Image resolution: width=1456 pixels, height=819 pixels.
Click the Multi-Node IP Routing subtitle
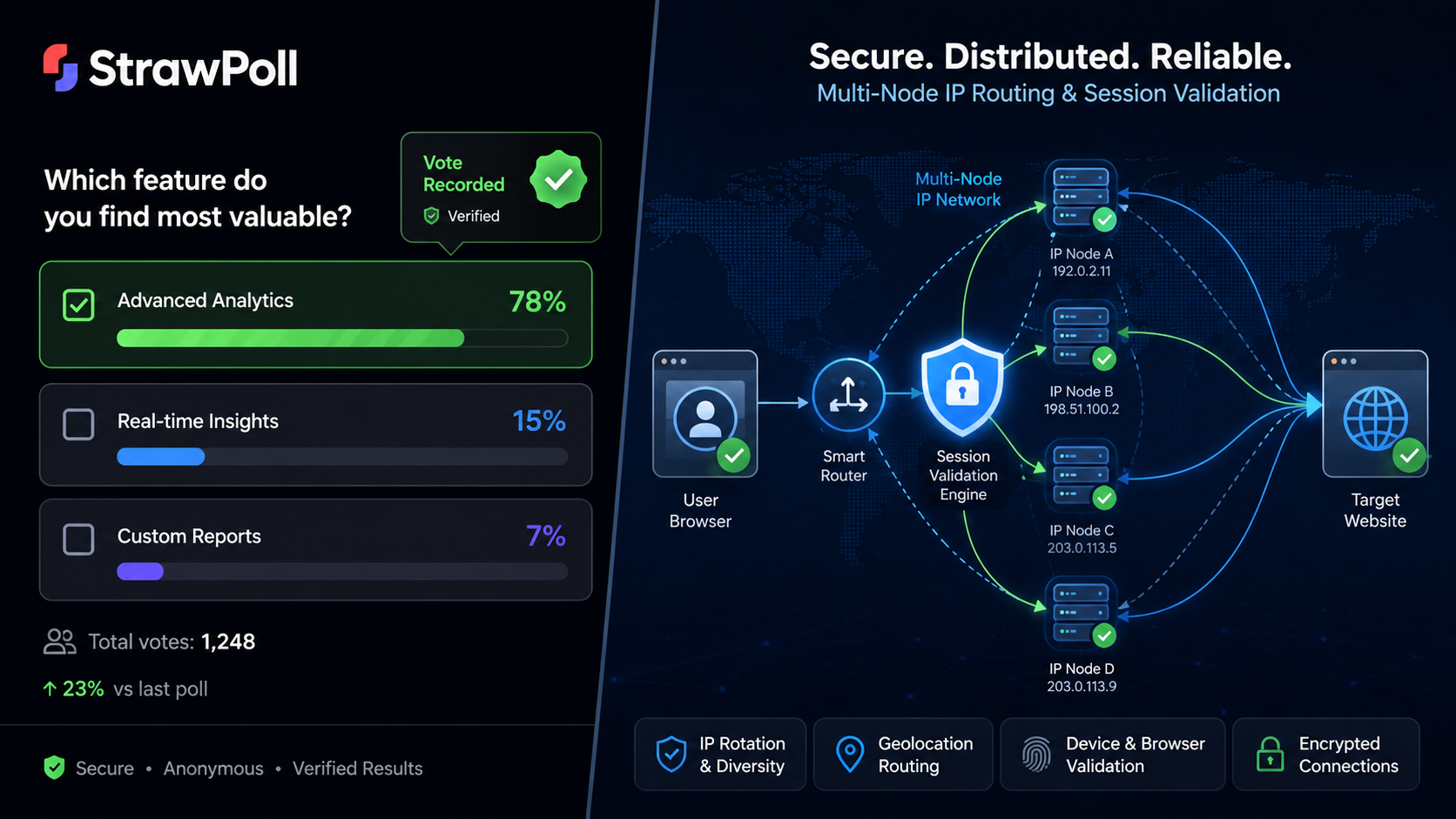pyautogui.click(x=1048, y=93)
